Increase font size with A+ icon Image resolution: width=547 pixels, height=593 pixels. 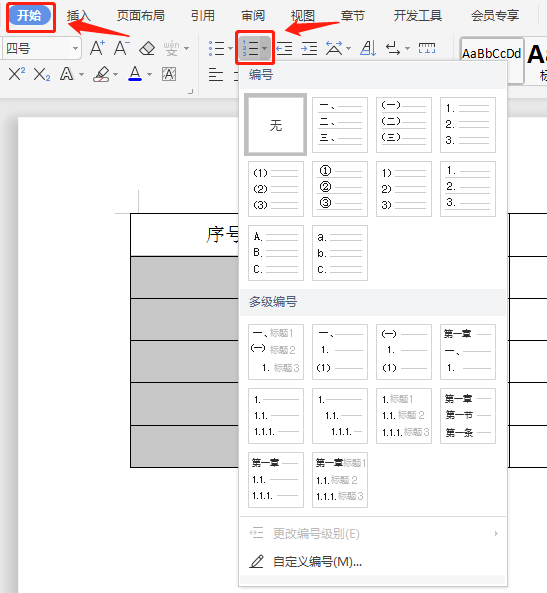pyautogui.click(x=97, y=48)
